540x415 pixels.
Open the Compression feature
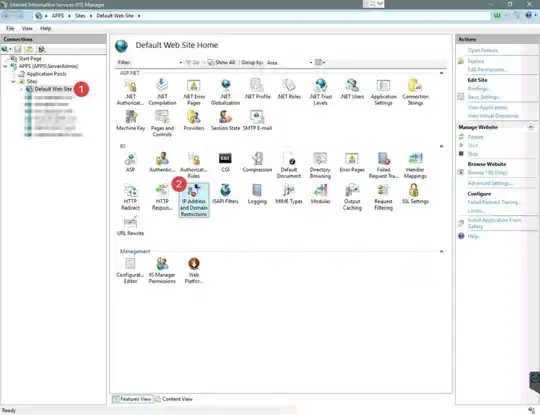click(x=257, y=162)
